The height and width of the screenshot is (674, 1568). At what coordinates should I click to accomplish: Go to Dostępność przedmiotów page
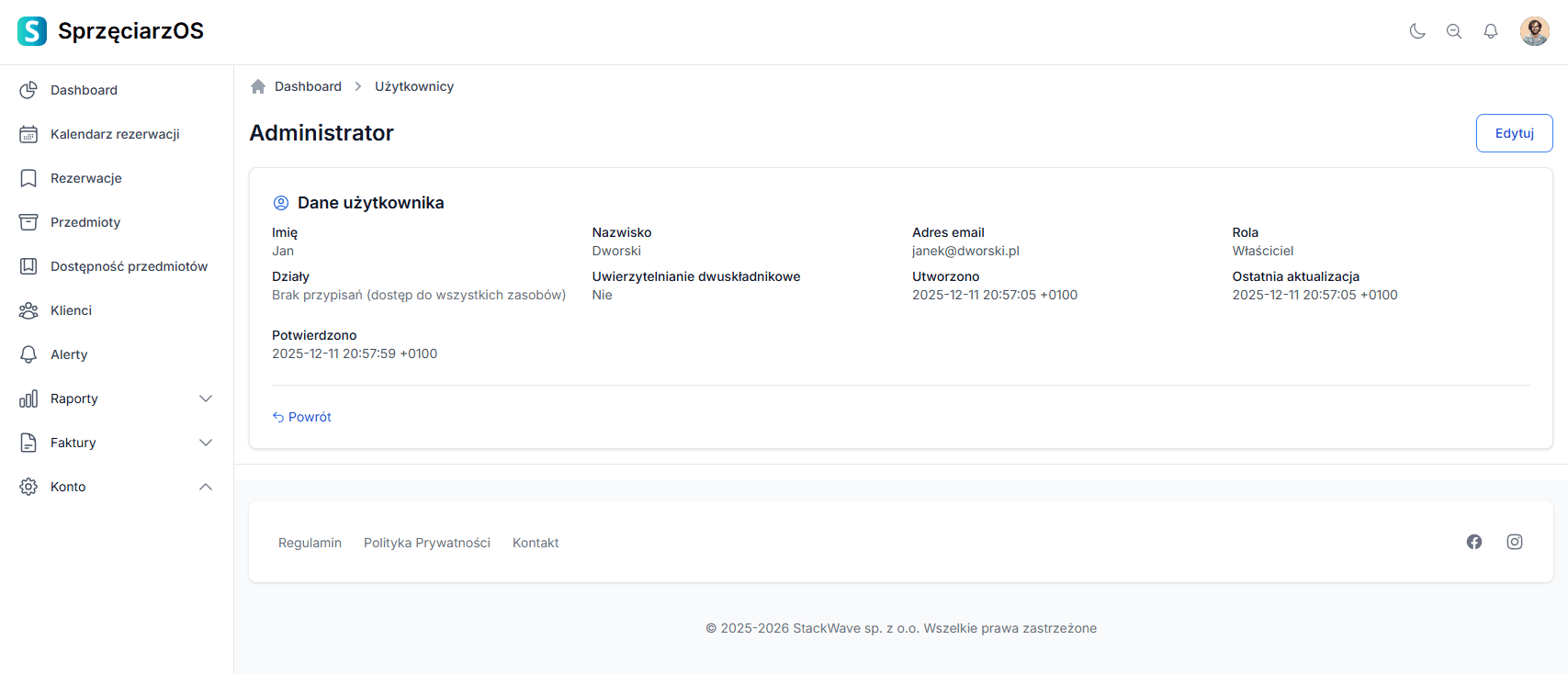pyautogui.click(x=129, y=266)
